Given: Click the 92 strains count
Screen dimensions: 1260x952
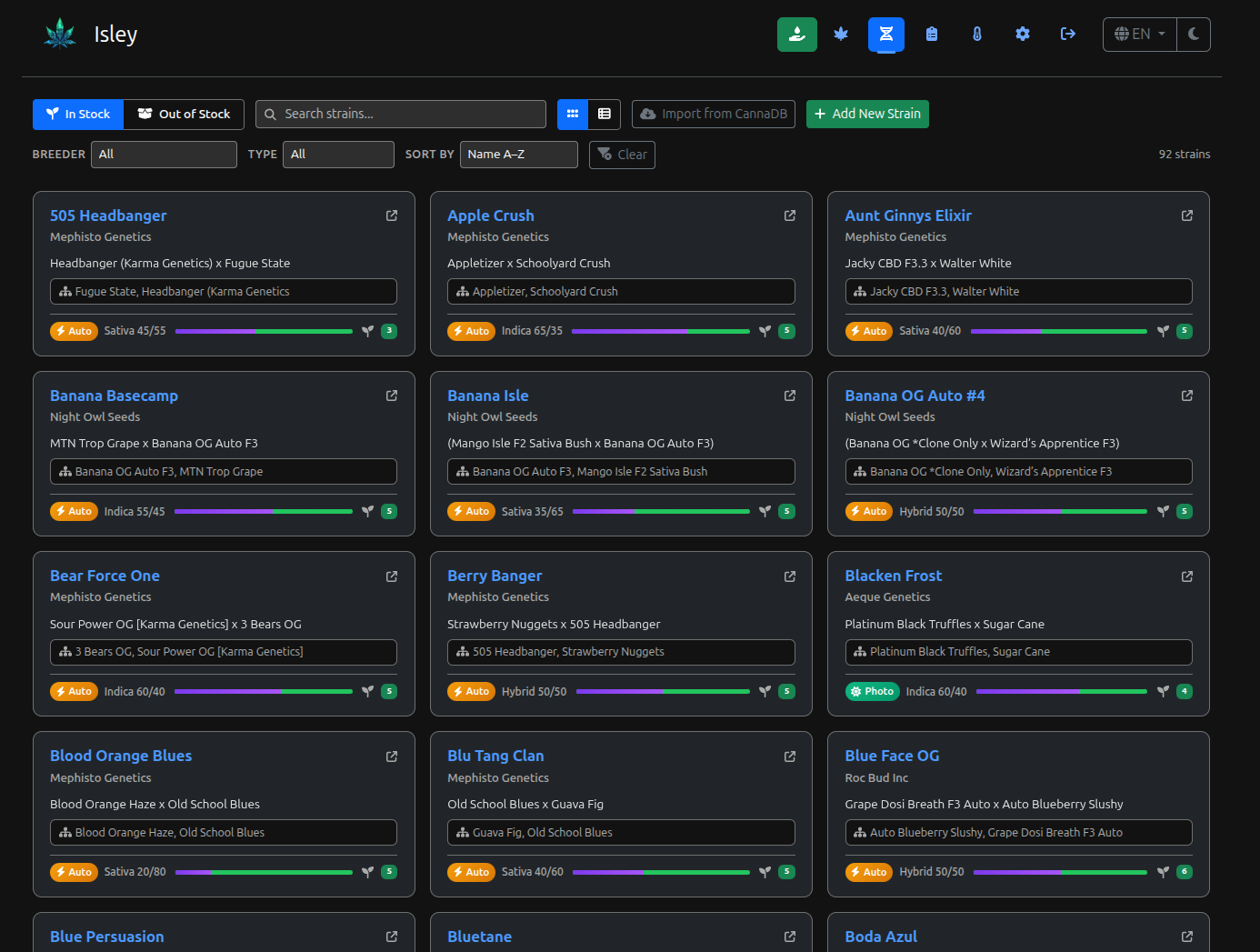Looking at the screenshot, I should point(1184,155).
